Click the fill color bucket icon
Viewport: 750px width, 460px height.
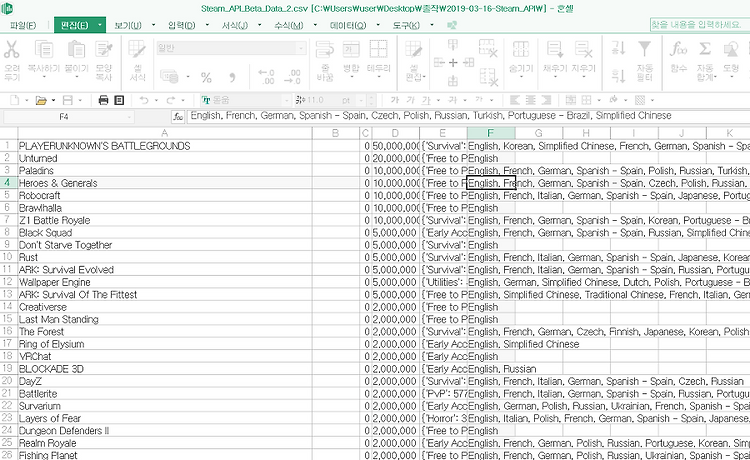[614, 100]
